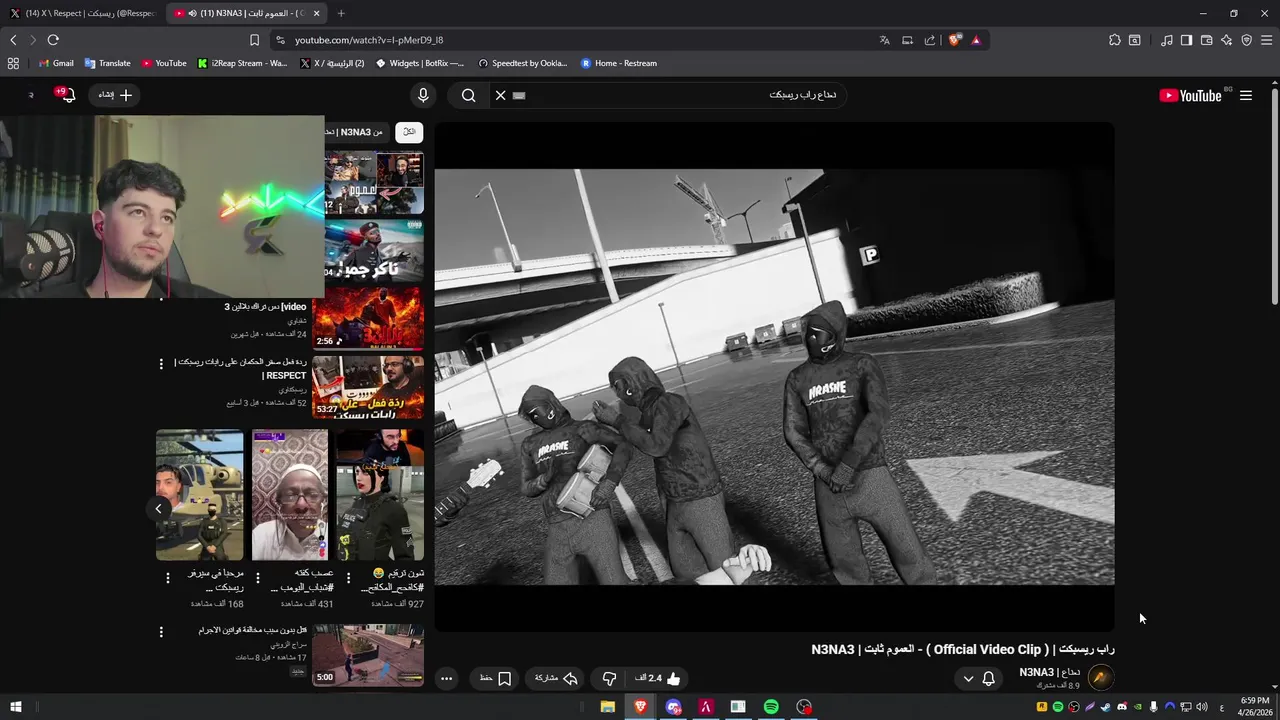Viewport: 1280px width, 720px height.
Task: Dislike the video with thumbs-down icon
Action: [x=609, y=679]
